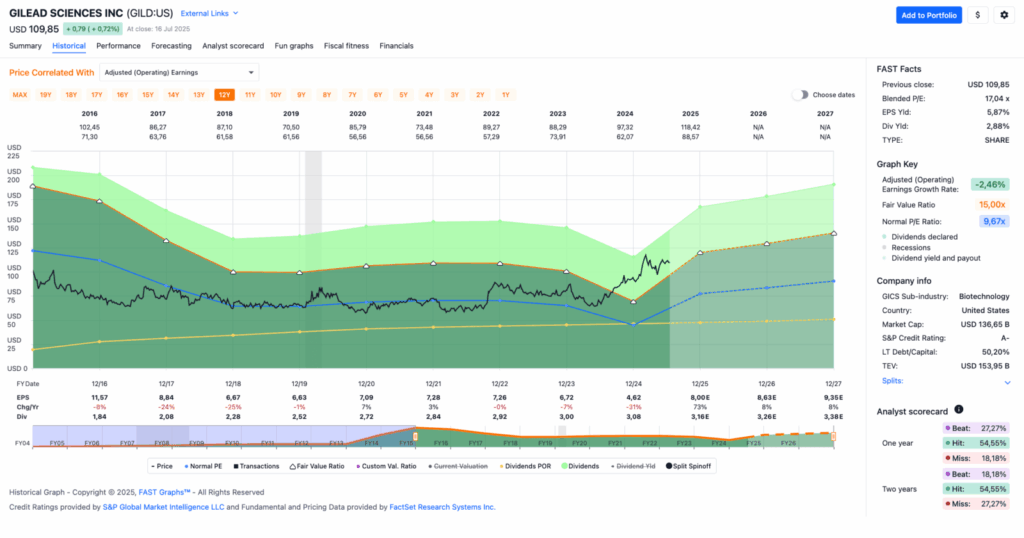The height and width of the screenshot is (538, 1024).
Task: Toggle Split Spinoff legend item
Action: [688, 466]
